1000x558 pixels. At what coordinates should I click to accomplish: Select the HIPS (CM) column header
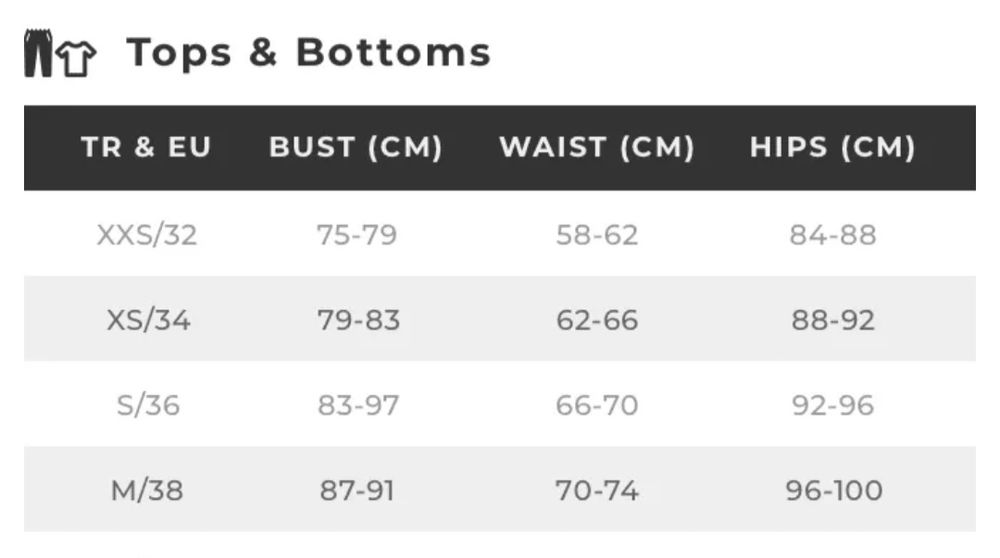pyautogui.click(x=832, y=148)
